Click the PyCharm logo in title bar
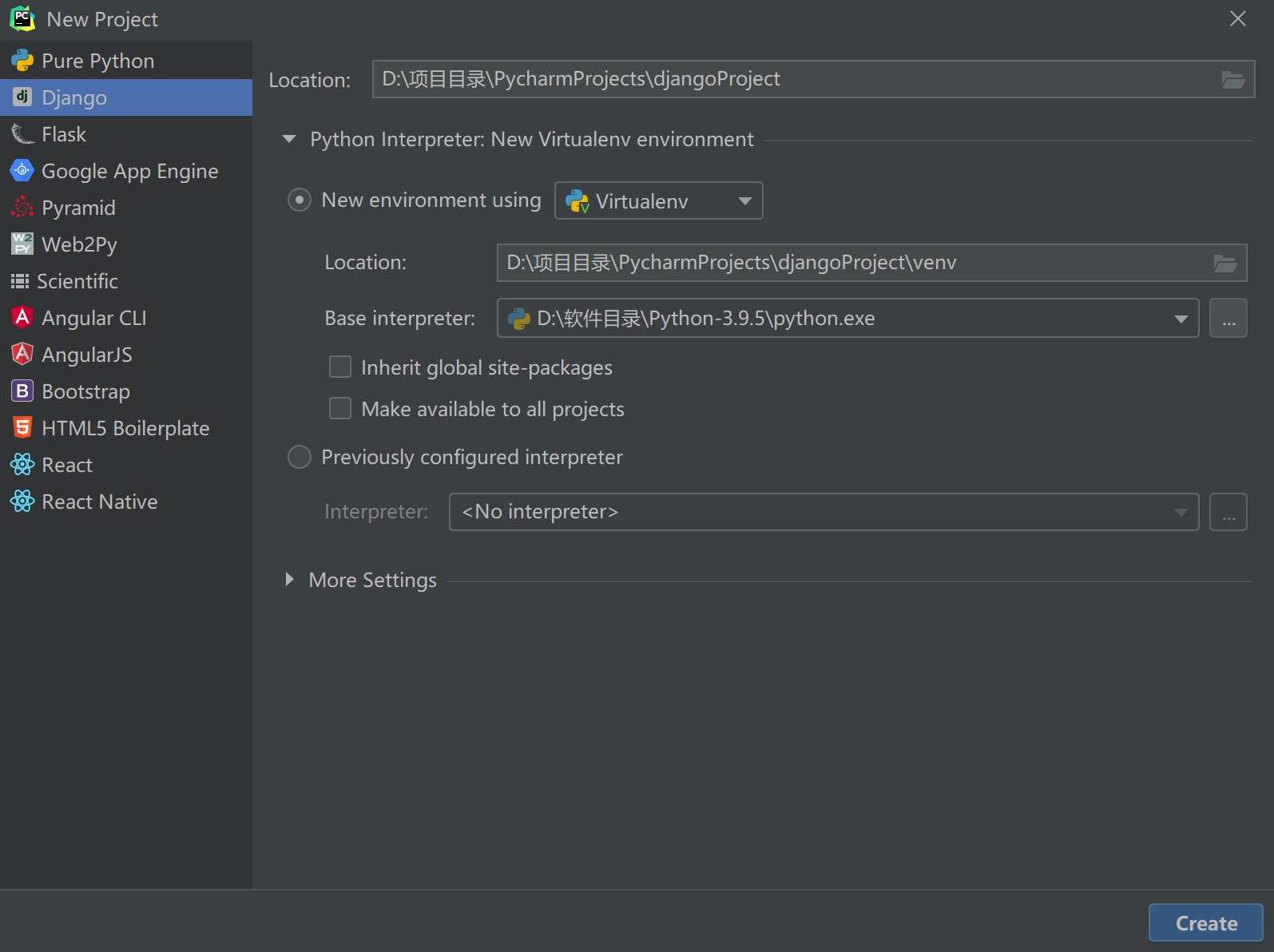1274x952 pixels. click(x=22, y=18)
